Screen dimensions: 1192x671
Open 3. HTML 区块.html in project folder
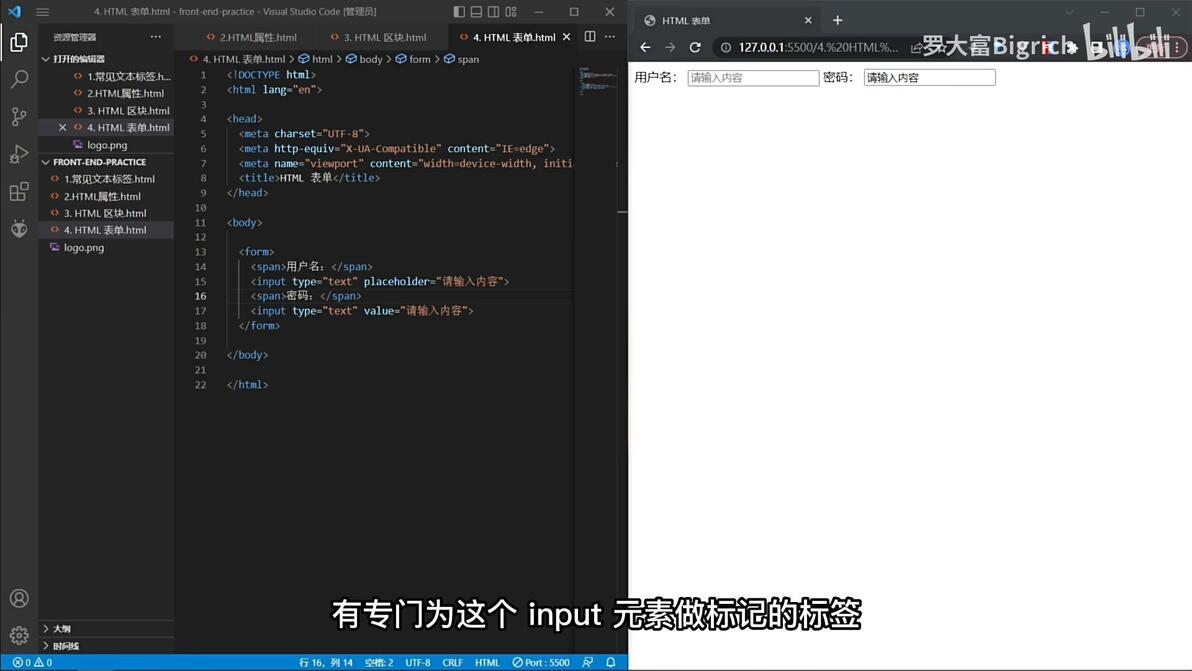(106, 214)
